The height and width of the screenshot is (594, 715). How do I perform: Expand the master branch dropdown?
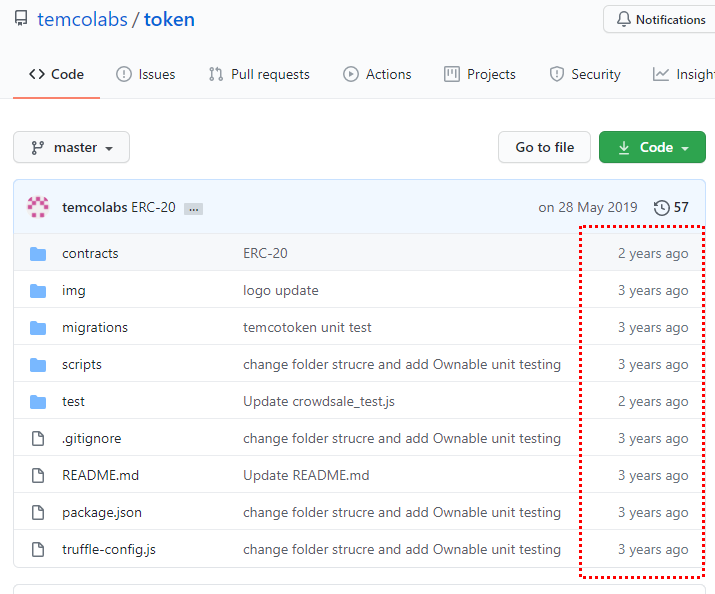point(72,147)
